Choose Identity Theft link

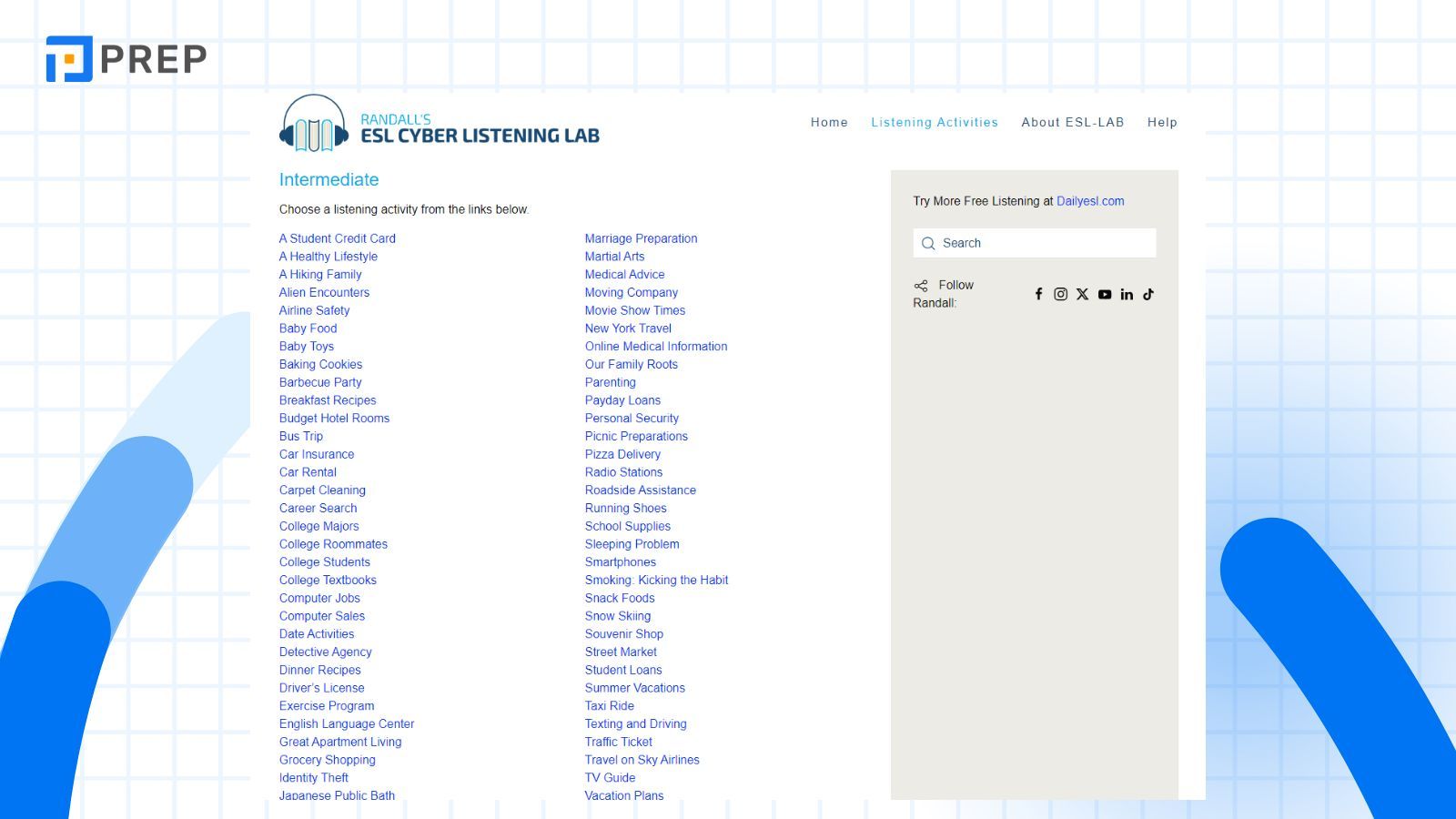(314, 778)
